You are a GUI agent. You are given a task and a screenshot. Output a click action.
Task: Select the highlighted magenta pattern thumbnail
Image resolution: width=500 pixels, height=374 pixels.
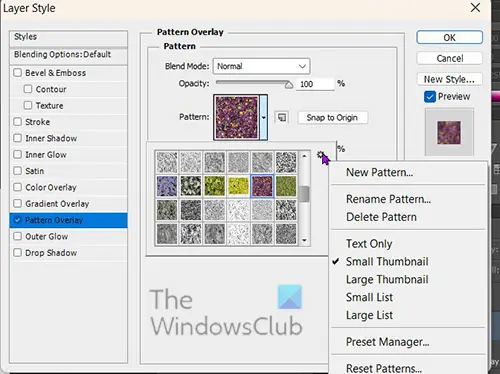(262, 186)
